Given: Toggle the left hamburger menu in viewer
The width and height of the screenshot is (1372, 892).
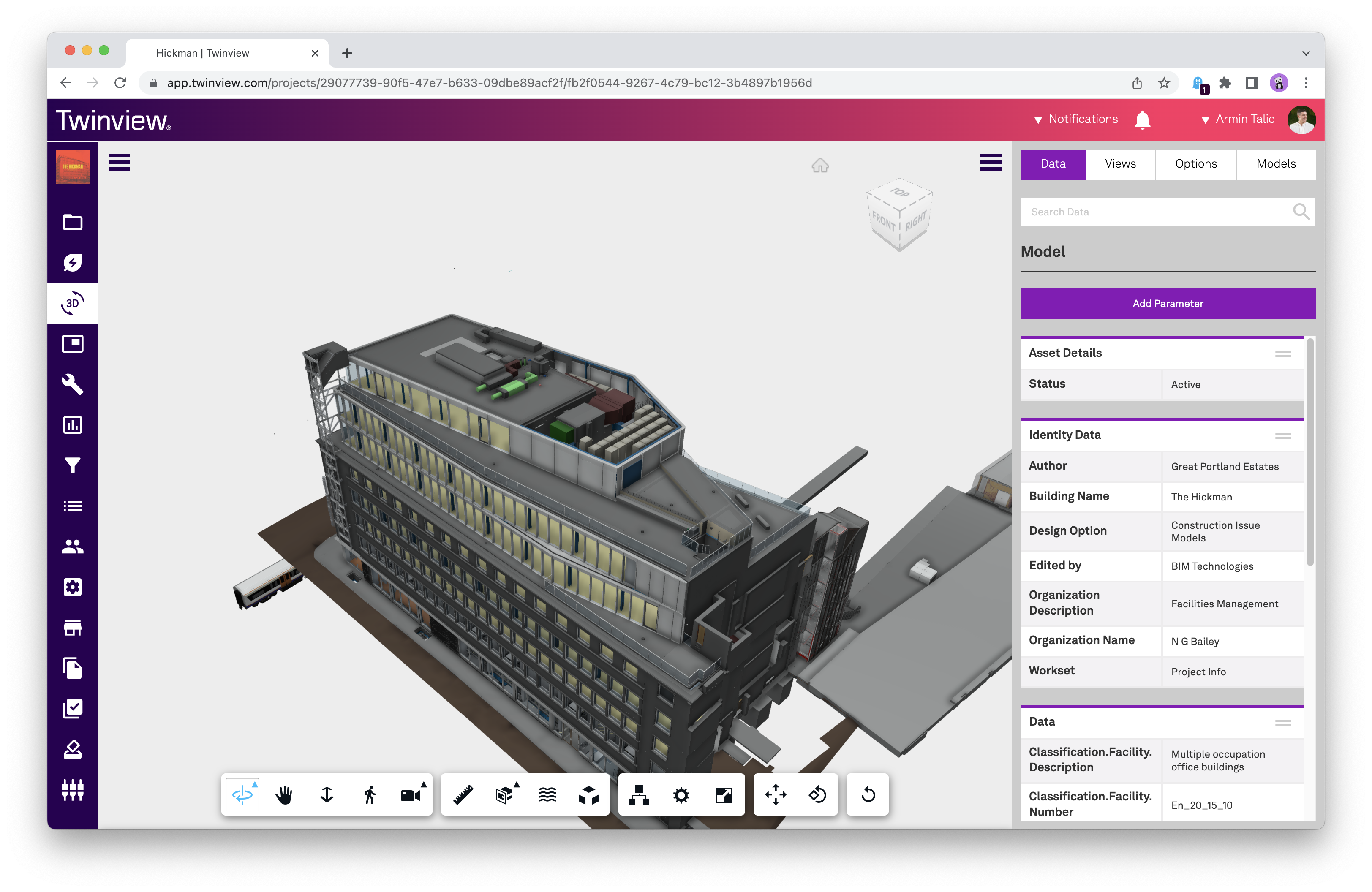Looking at the screenshot, I should (x=119, y=163).
